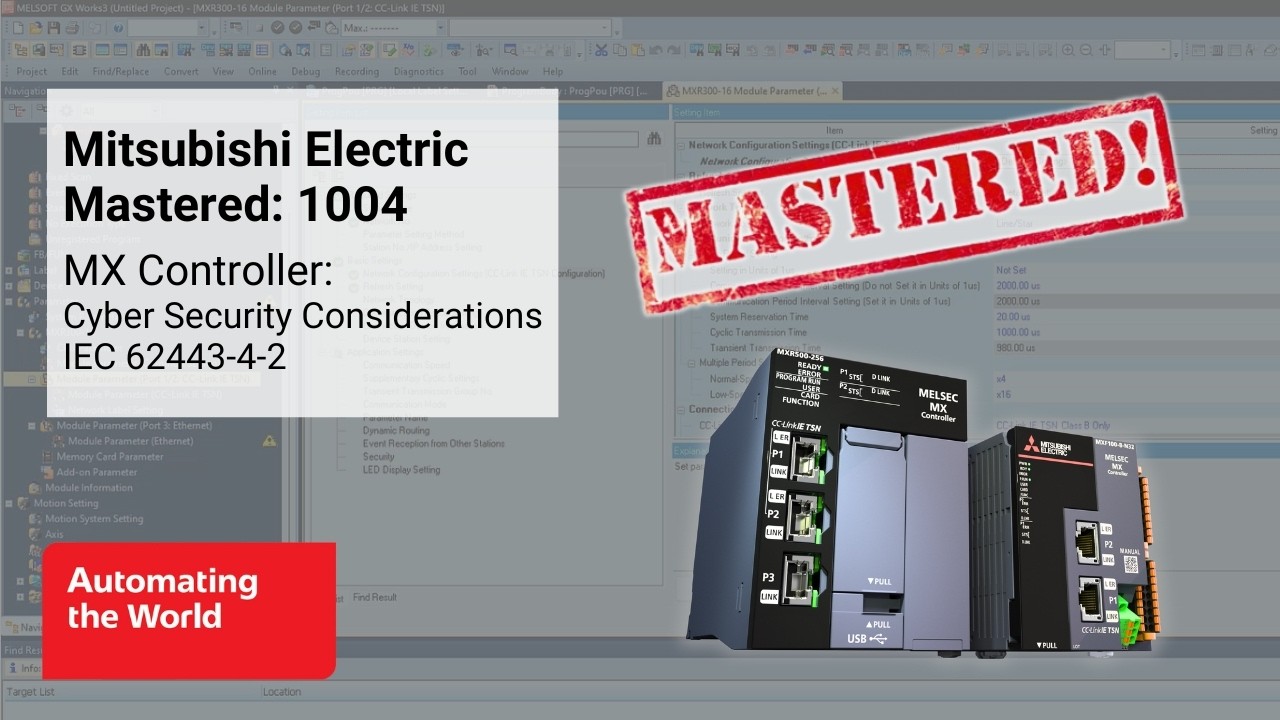The image size is (1280, 720).
Task: Select Add-on Parameter in the tree
Action: point(97,472)
